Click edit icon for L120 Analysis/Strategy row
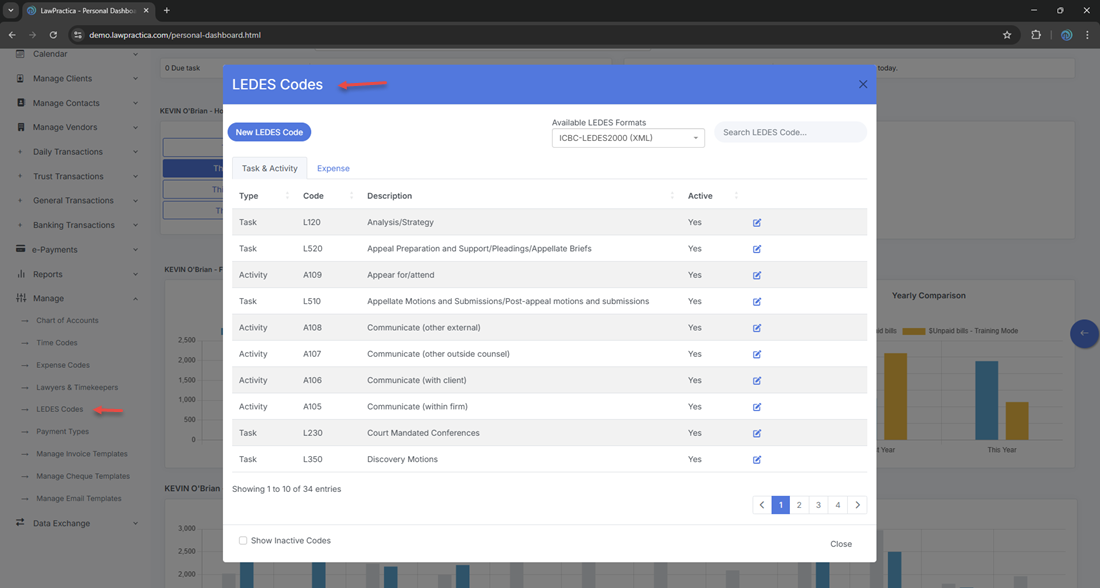 pyautogui.click(x=757, y=222)
